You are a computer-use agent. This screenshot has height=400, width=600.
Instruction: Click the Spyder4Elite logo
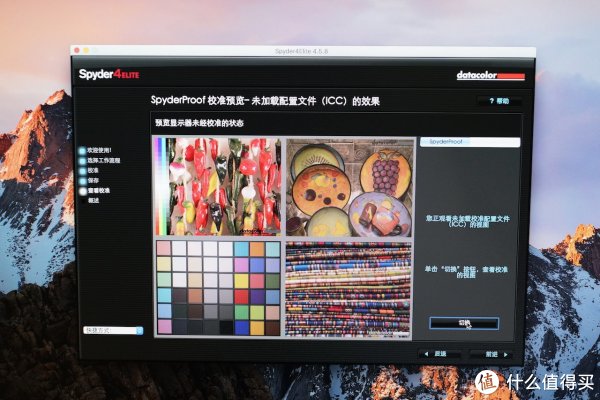click(x=111, y=74)
